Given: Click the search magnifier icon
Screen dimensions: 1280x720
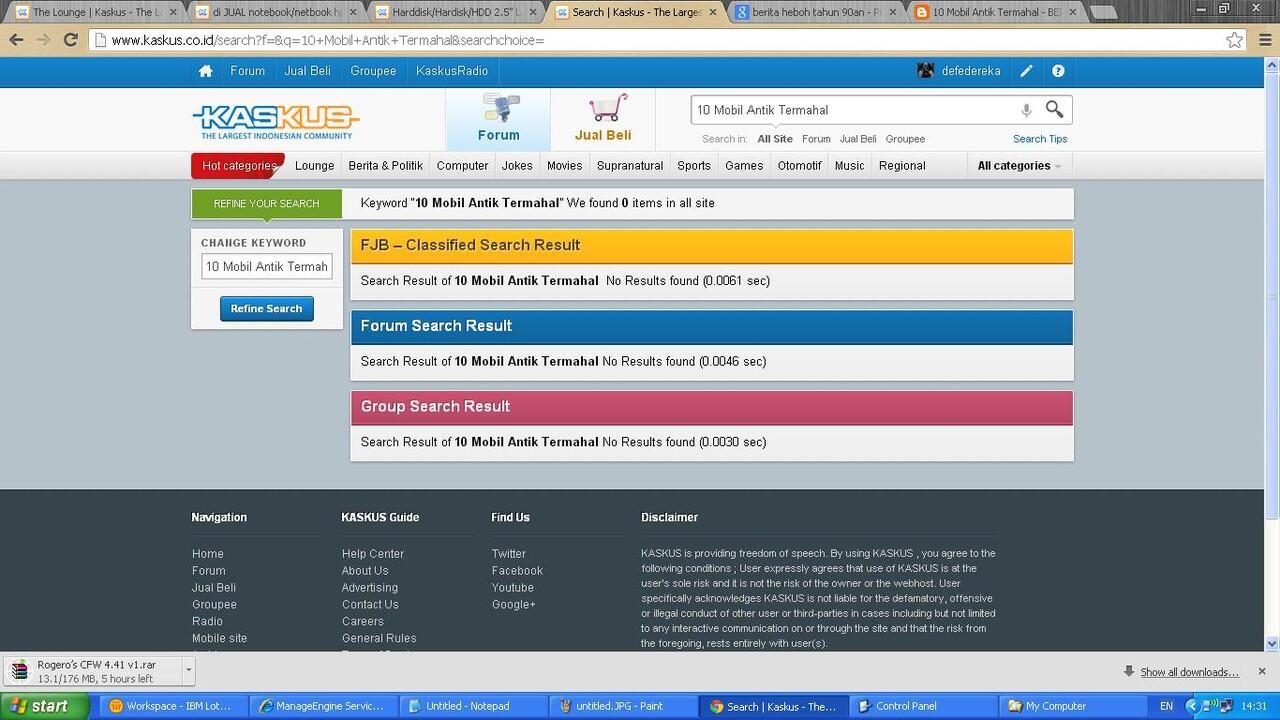Looking at the screenshot, I should click(1054, 109).
